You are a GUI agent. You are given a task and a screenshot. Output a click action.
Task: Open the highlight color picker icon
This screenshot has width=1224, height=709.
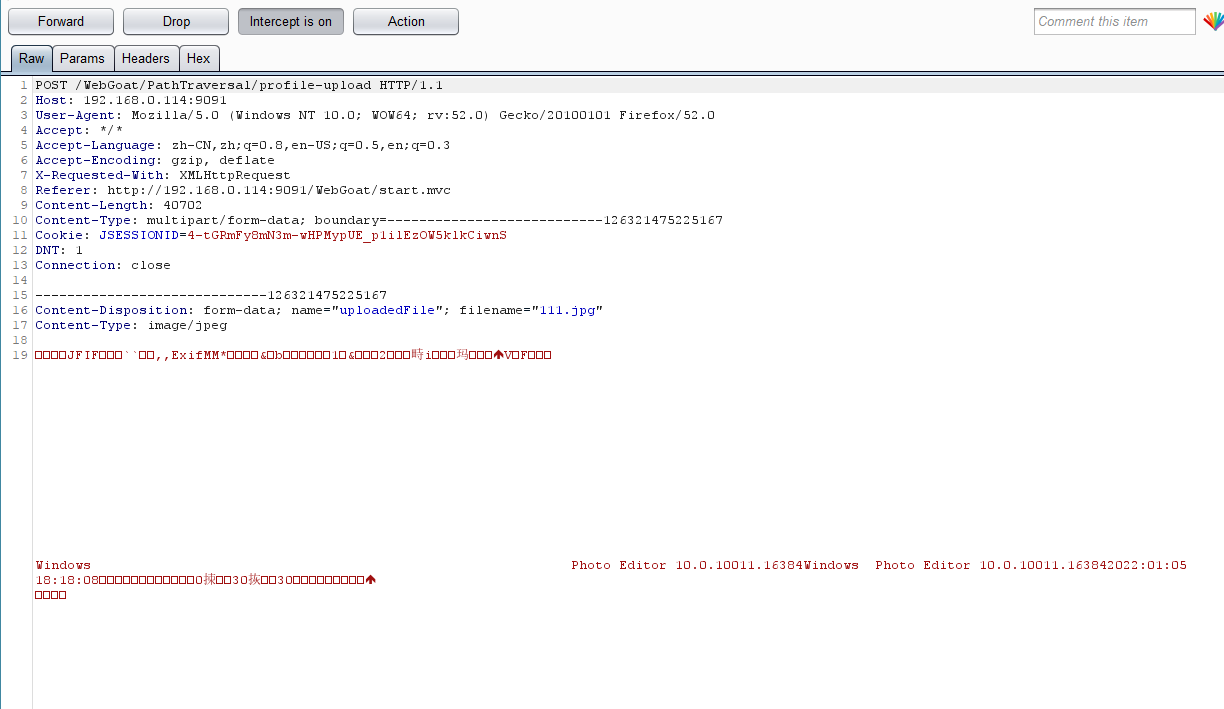click(1213, 21)
